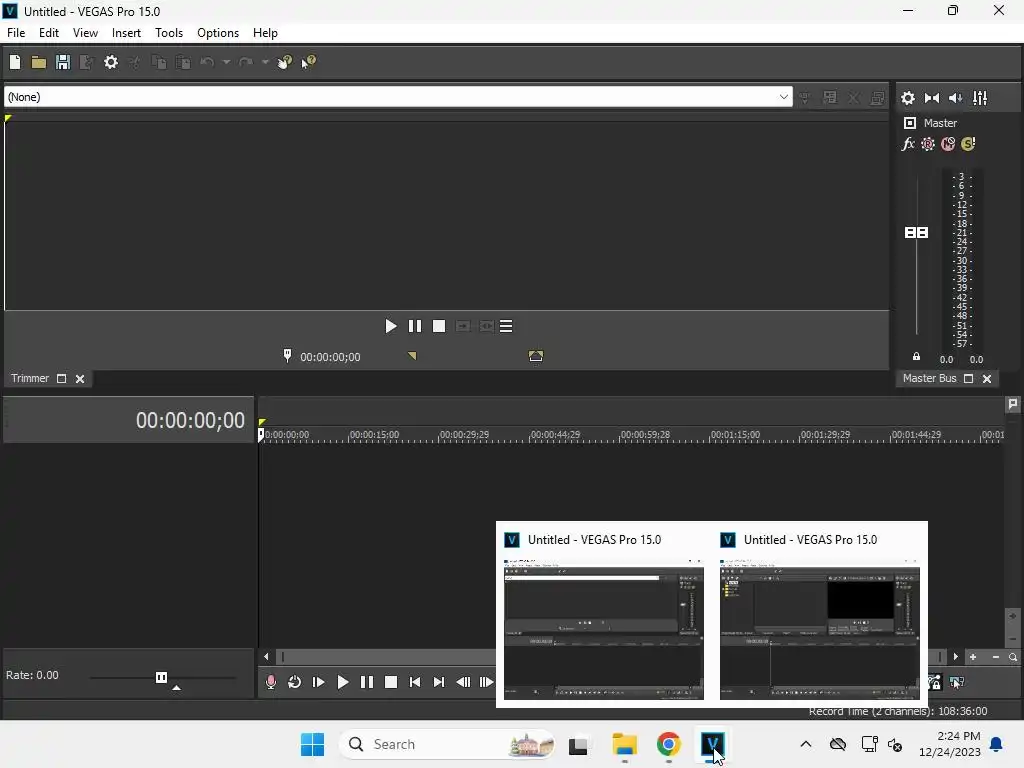Image resolution: width=1024 pixels, height=768 pixels.
Task: Maximize the Trimmer panel
Action: pyautogui.click(x=61, y=379)
